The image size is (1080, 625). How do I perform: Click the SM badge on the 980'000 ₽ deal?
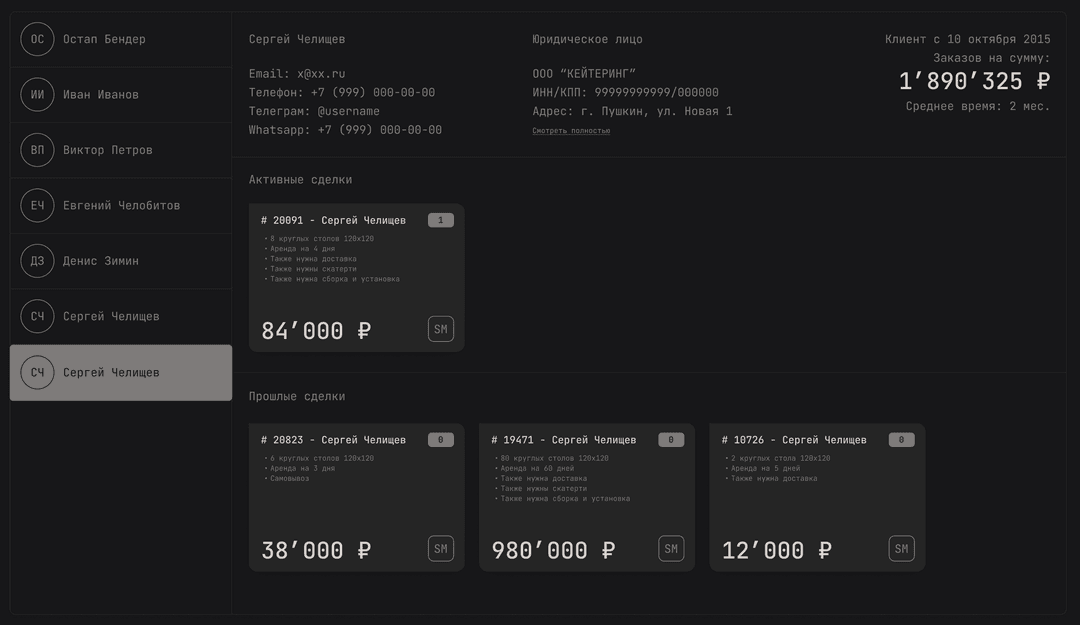[x=671, y=549]
